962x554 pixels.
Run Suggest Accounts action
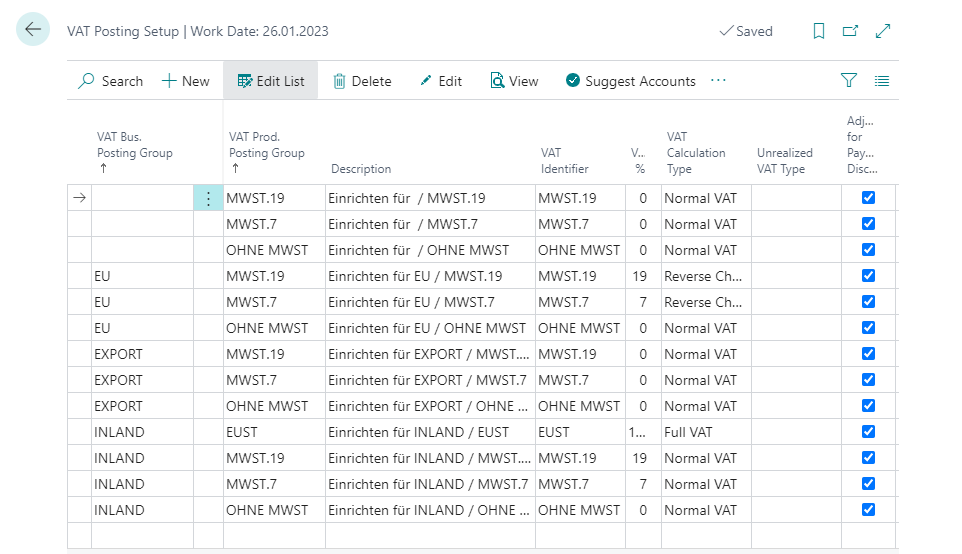[x=631, y=81]
